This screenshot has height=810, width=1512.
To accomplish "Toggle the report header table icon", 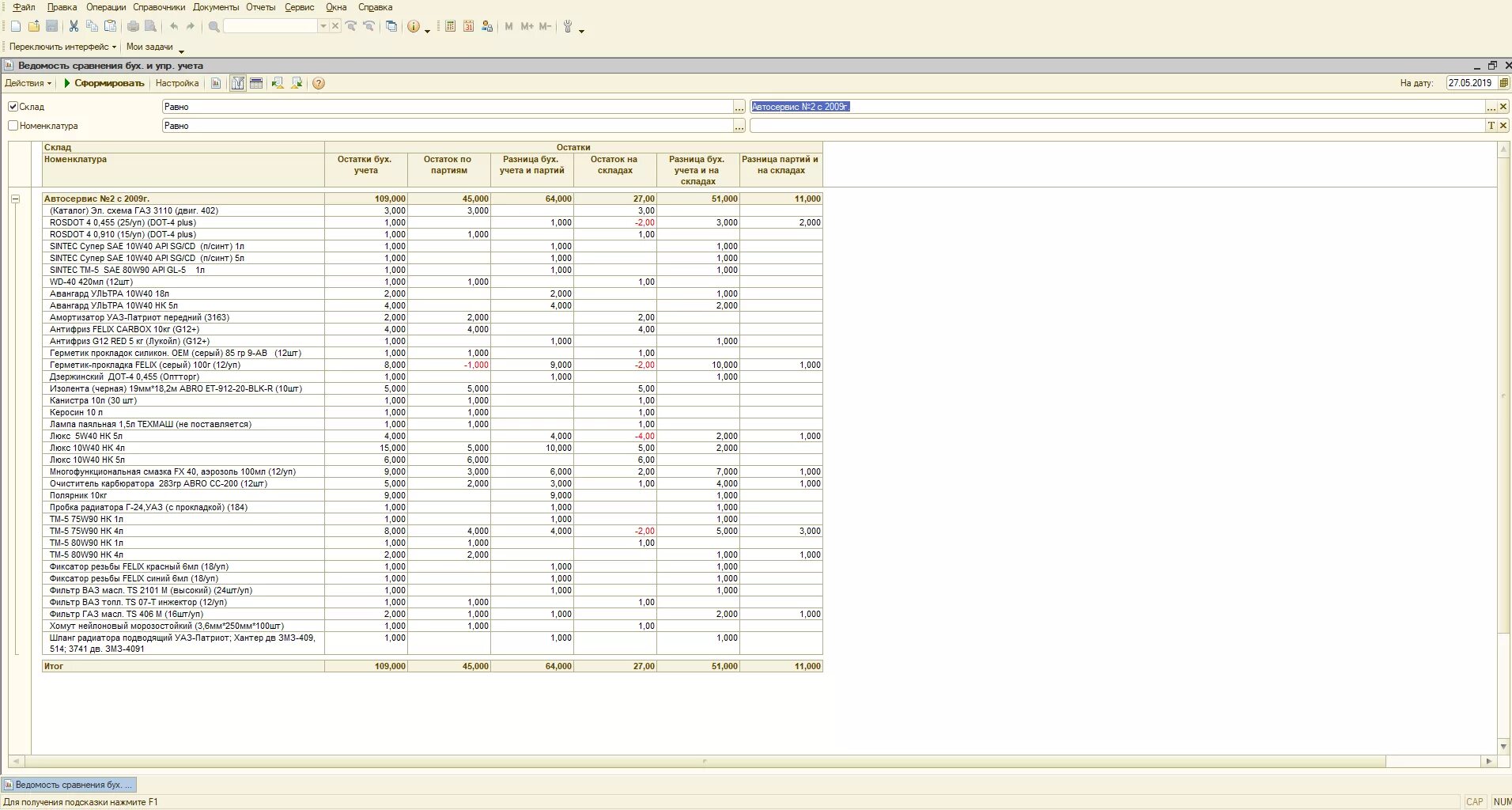I will tap(256, 83).
